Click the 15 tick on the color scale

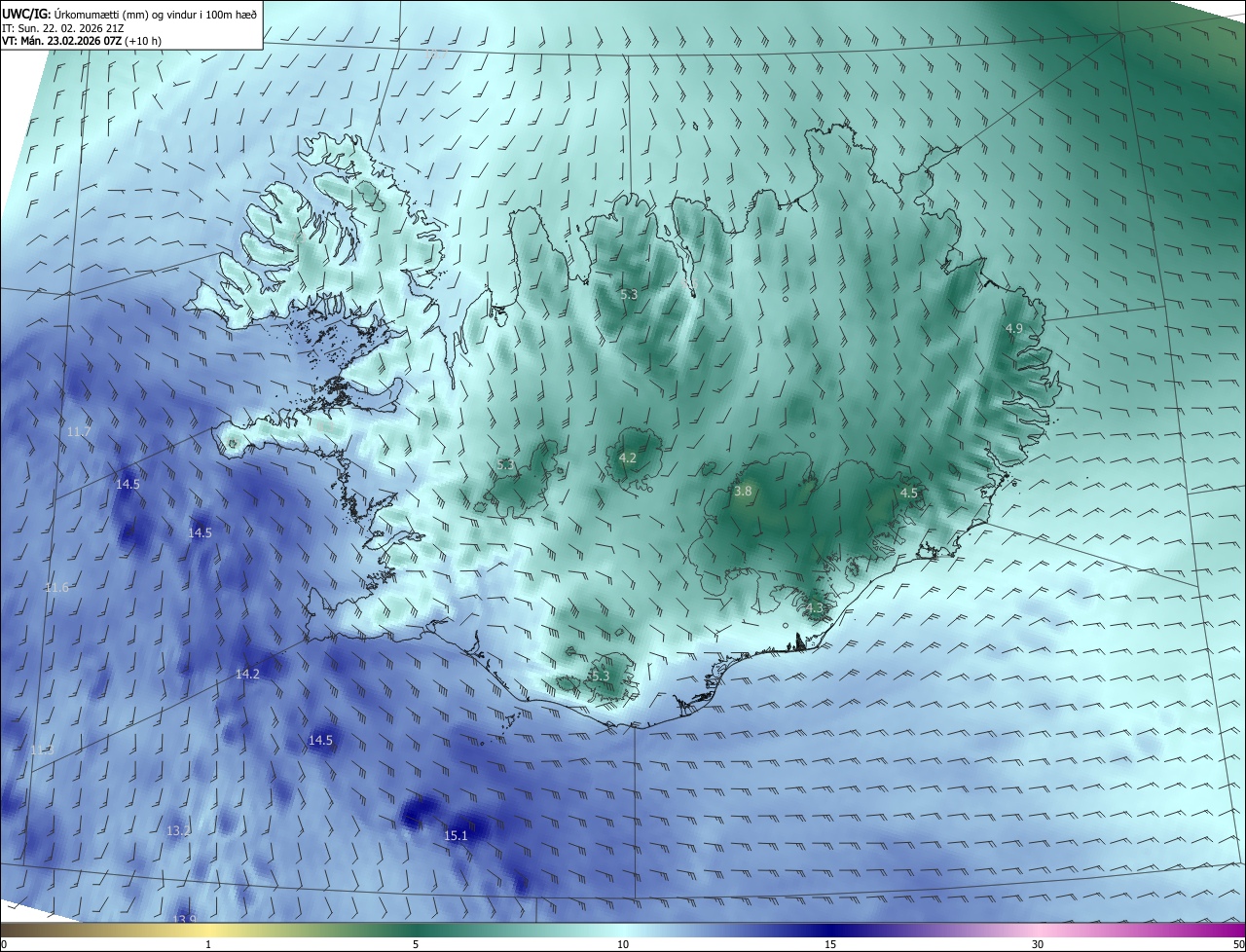pyautogui.click(x=830, y=944)
